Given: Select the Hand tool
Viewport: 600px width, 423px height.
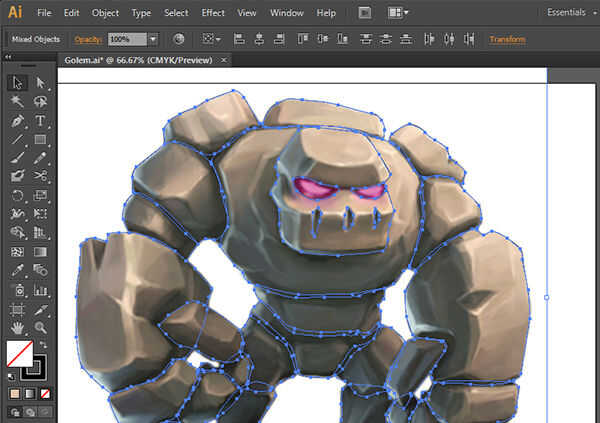Looking at the screenshot, I should coord(17,328).
